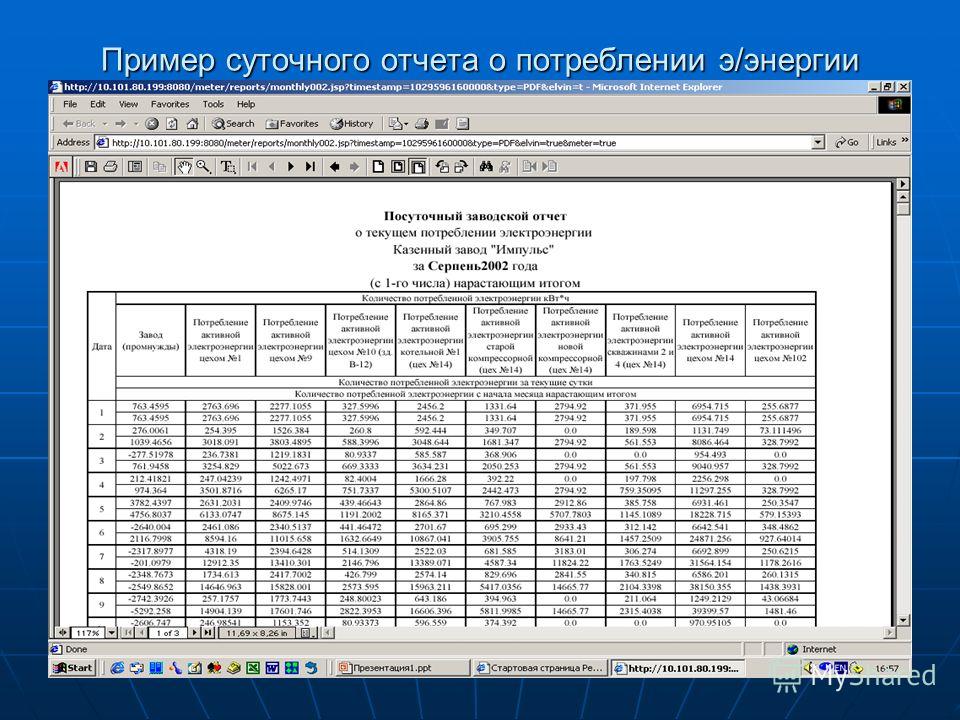
Task: Open the zoom percentage dropdown at 117%
Action: pyautogui.click(x=112, y=632)
